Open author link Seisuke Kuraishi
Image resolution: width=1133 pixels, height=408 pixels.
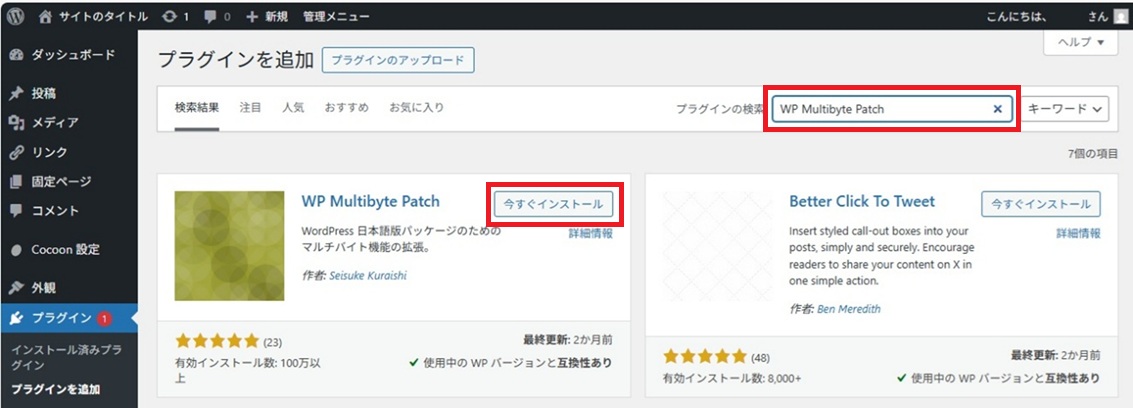click(x=368, y=277)
